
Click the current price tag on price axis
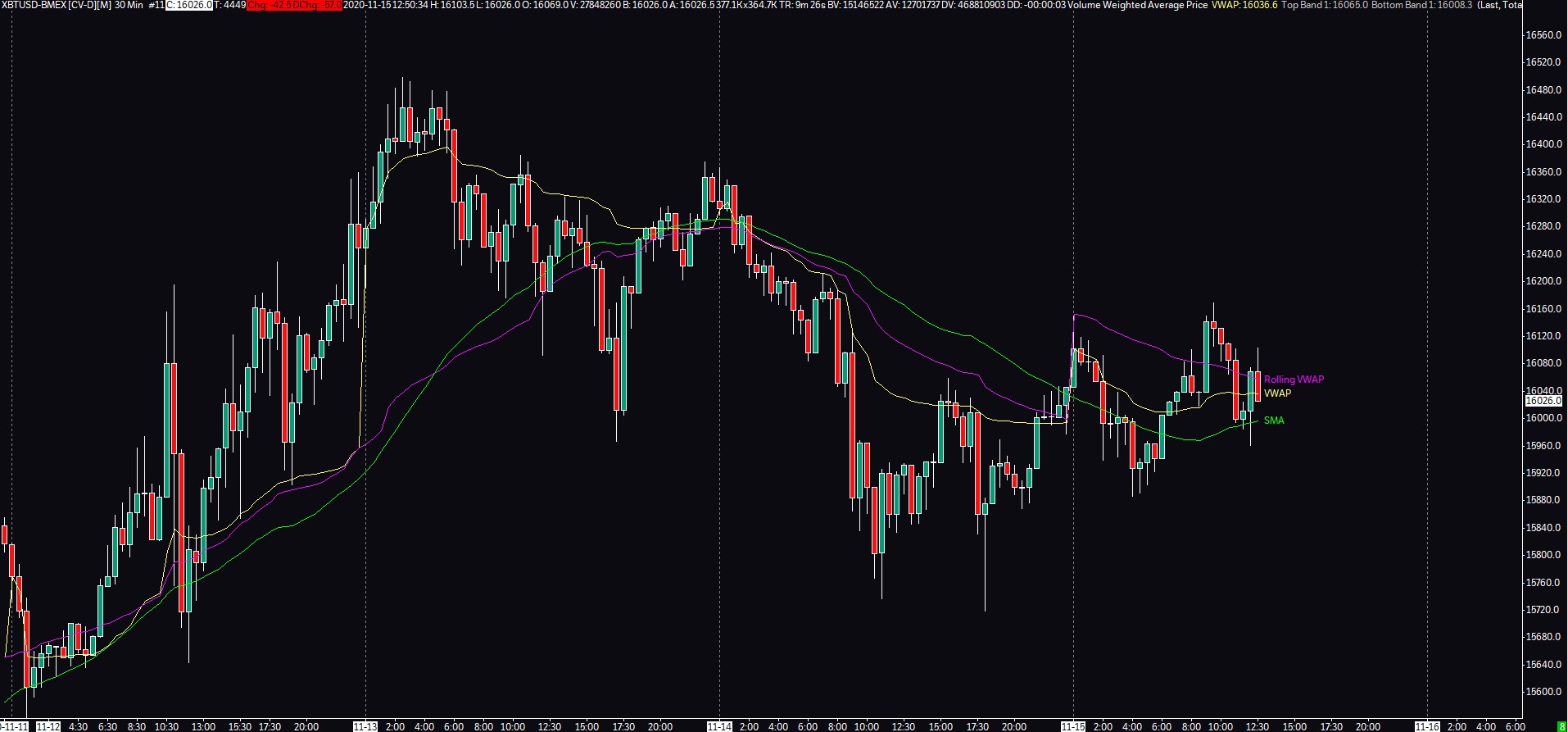(1543, 401)
